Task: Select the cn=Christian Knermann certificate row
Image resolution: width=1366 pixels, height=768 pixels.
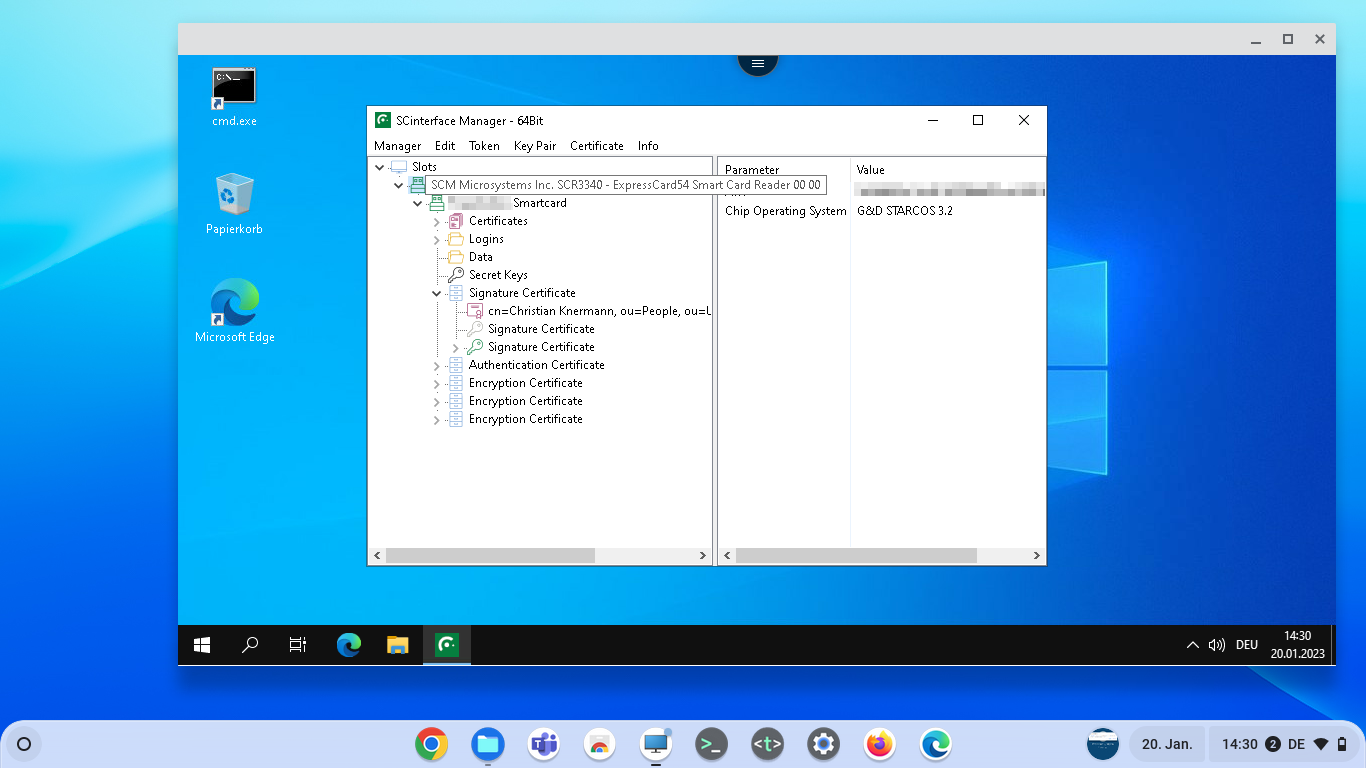Action: pos(599,311)
